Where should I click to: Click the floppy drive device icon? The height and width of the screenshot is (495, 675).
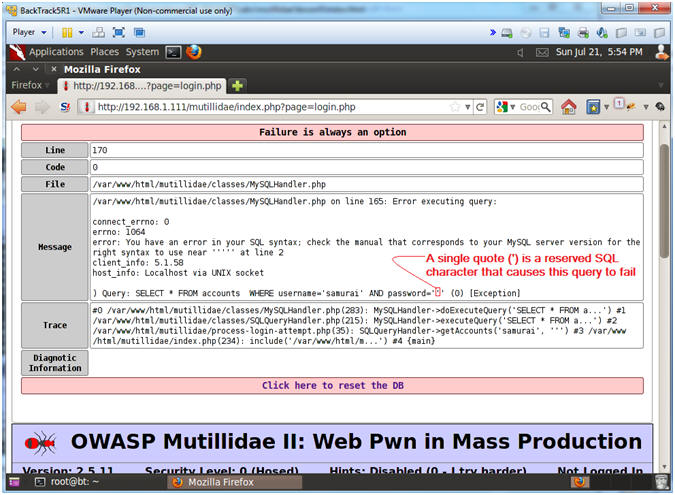click(x=544, y=33)
